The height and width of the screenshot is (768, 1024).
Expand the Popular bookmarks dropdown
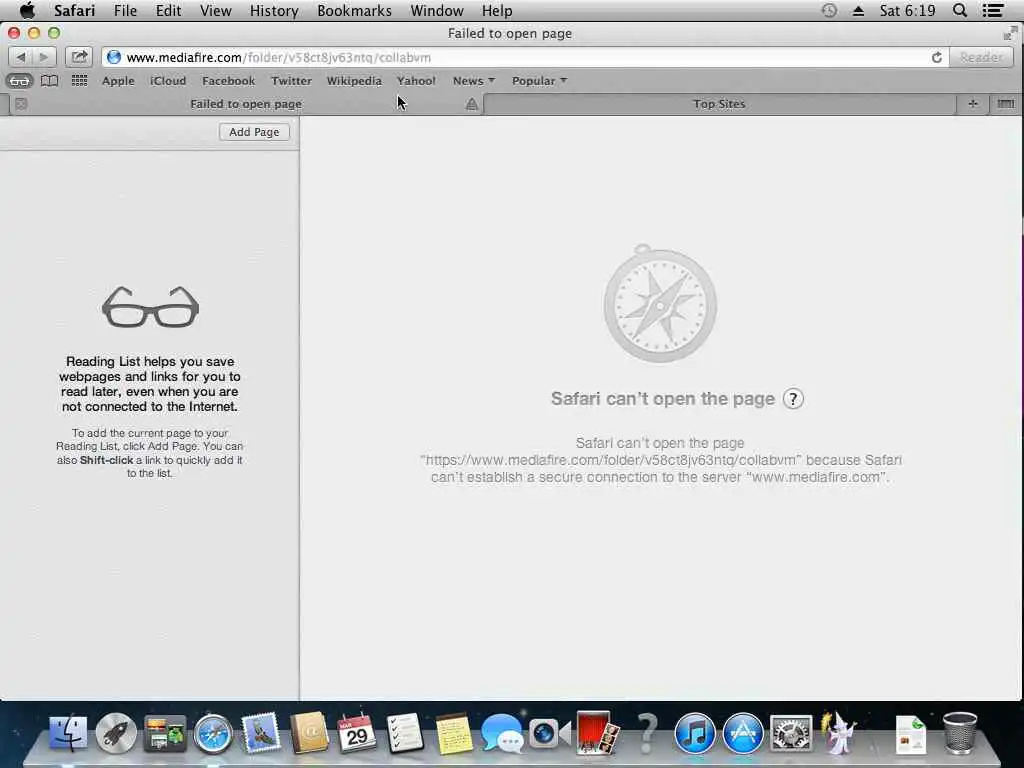click(539, 81)
